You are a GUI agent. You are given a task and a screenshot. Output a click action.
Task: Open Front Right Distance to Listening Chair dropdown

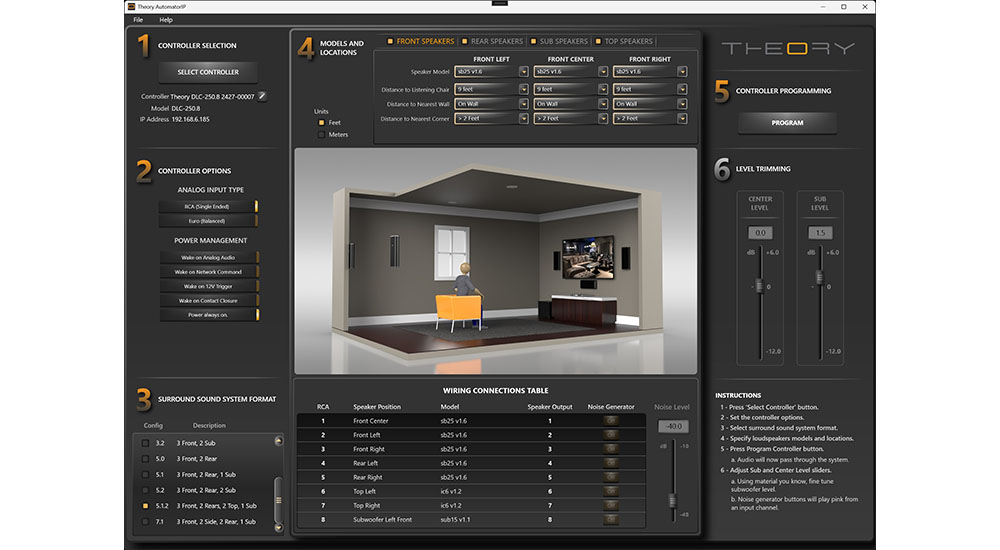coord(650,89)
